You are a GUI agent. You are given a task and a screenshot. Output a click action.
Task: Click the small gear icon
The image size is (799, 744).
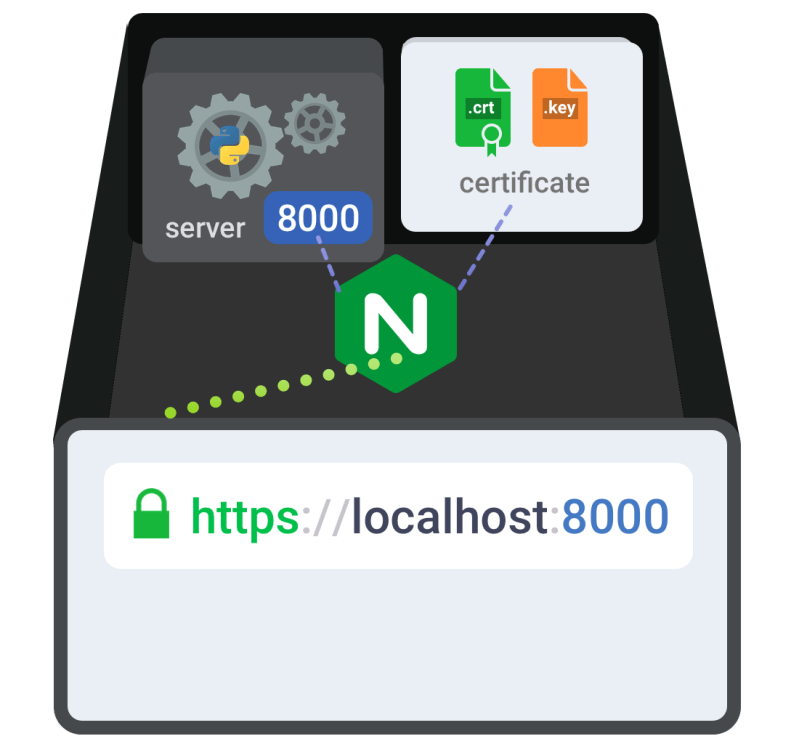pyautogui.click(x=315, y=123)
